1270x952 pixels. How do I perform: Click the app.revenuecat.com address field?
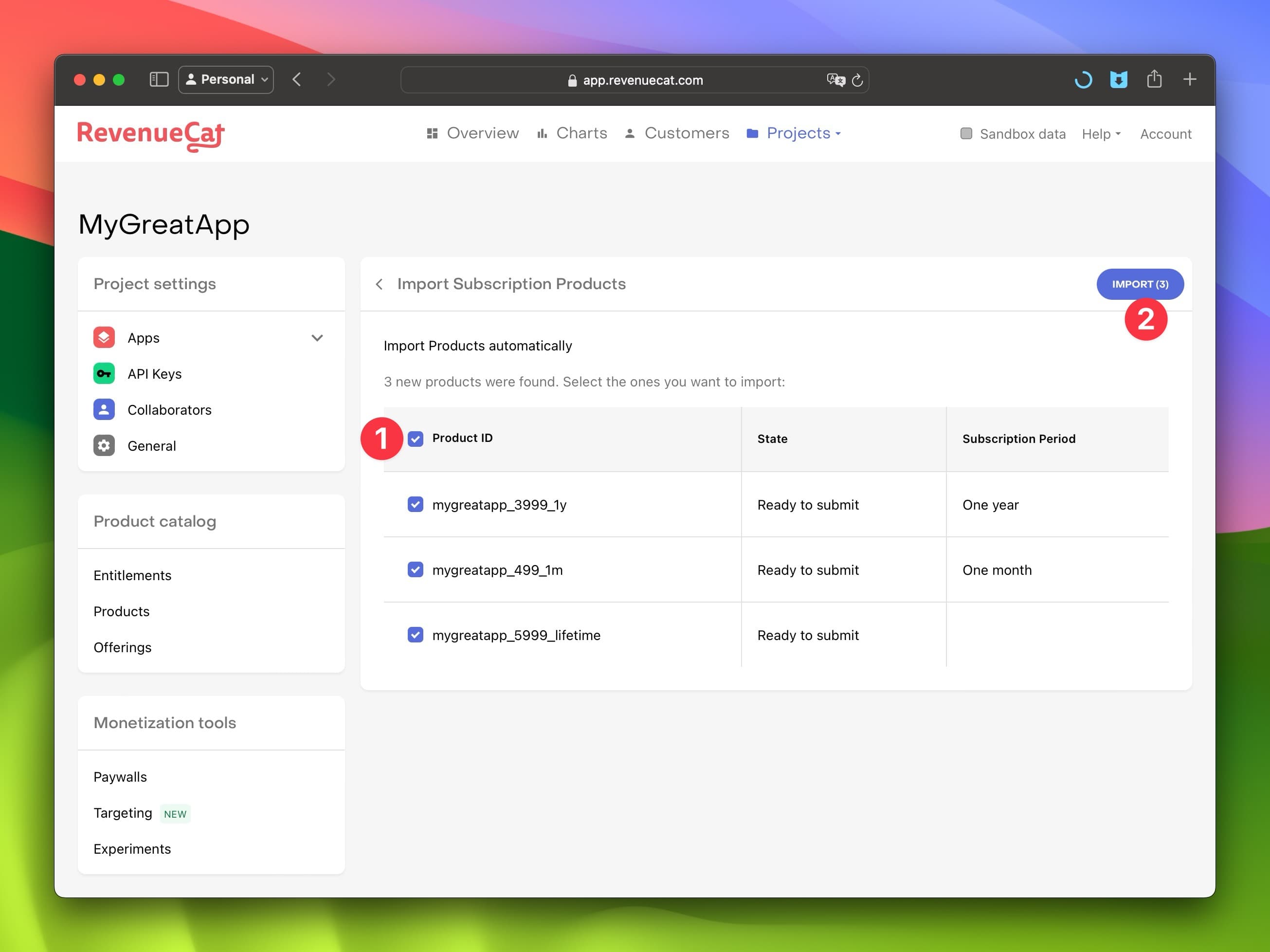click(x=635, y=80)
